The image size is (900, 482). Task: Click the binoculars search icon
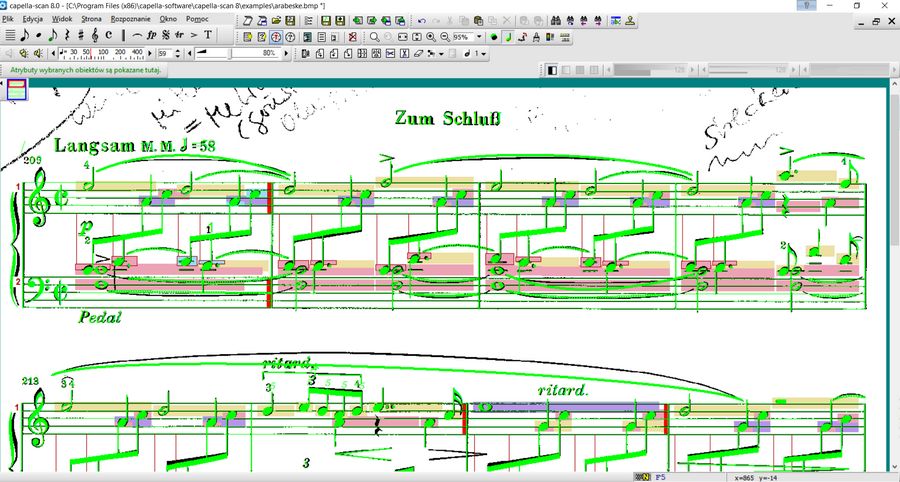pos(556,21)
